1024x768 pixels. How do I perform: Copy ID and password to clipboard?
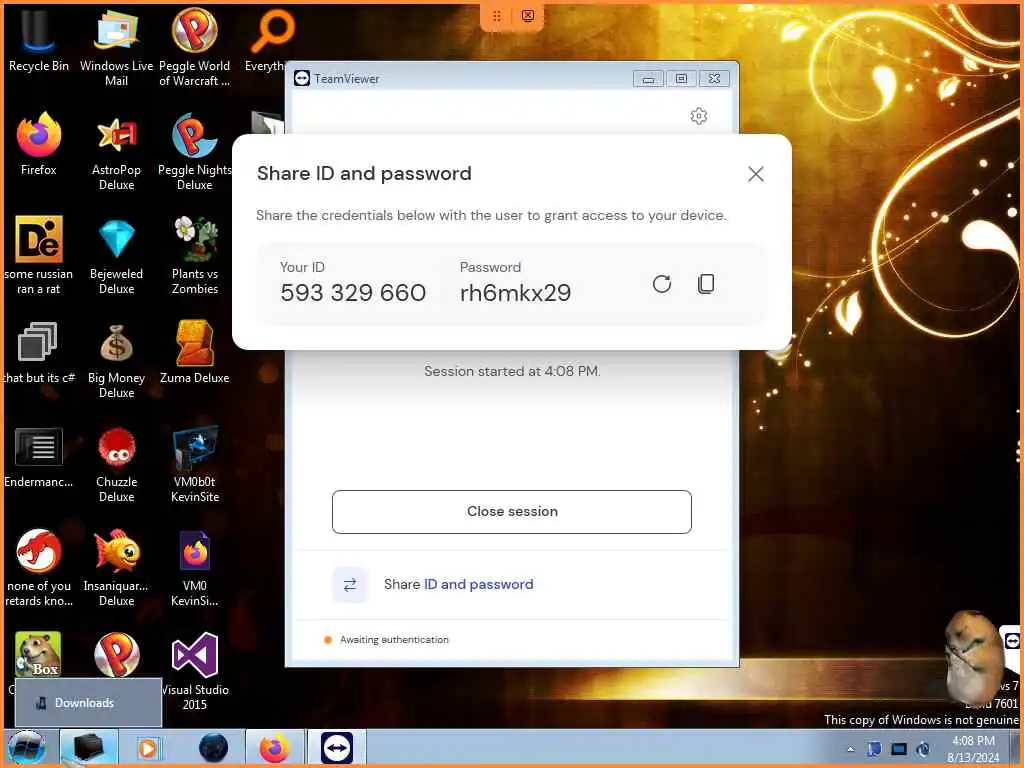click(x=706, y=283)
